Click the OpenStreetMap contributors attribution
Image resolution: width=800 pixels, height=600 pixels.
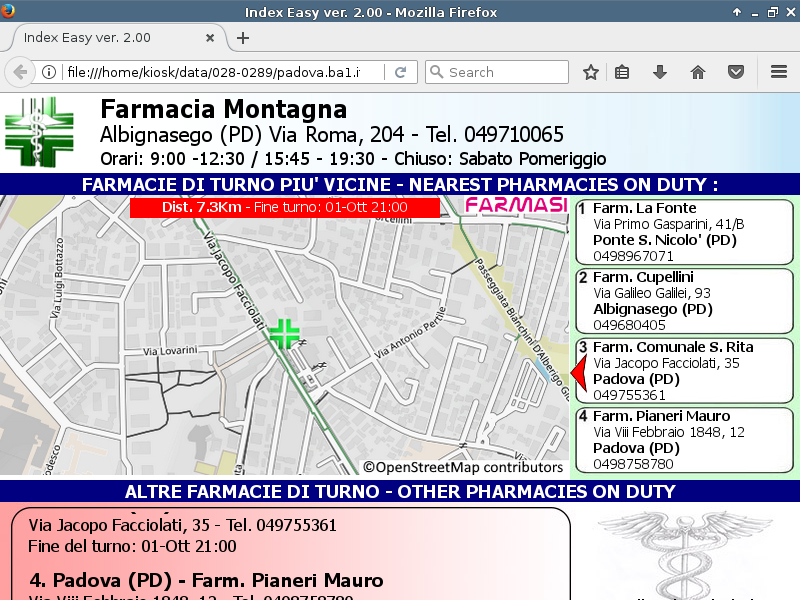point(463,467)
